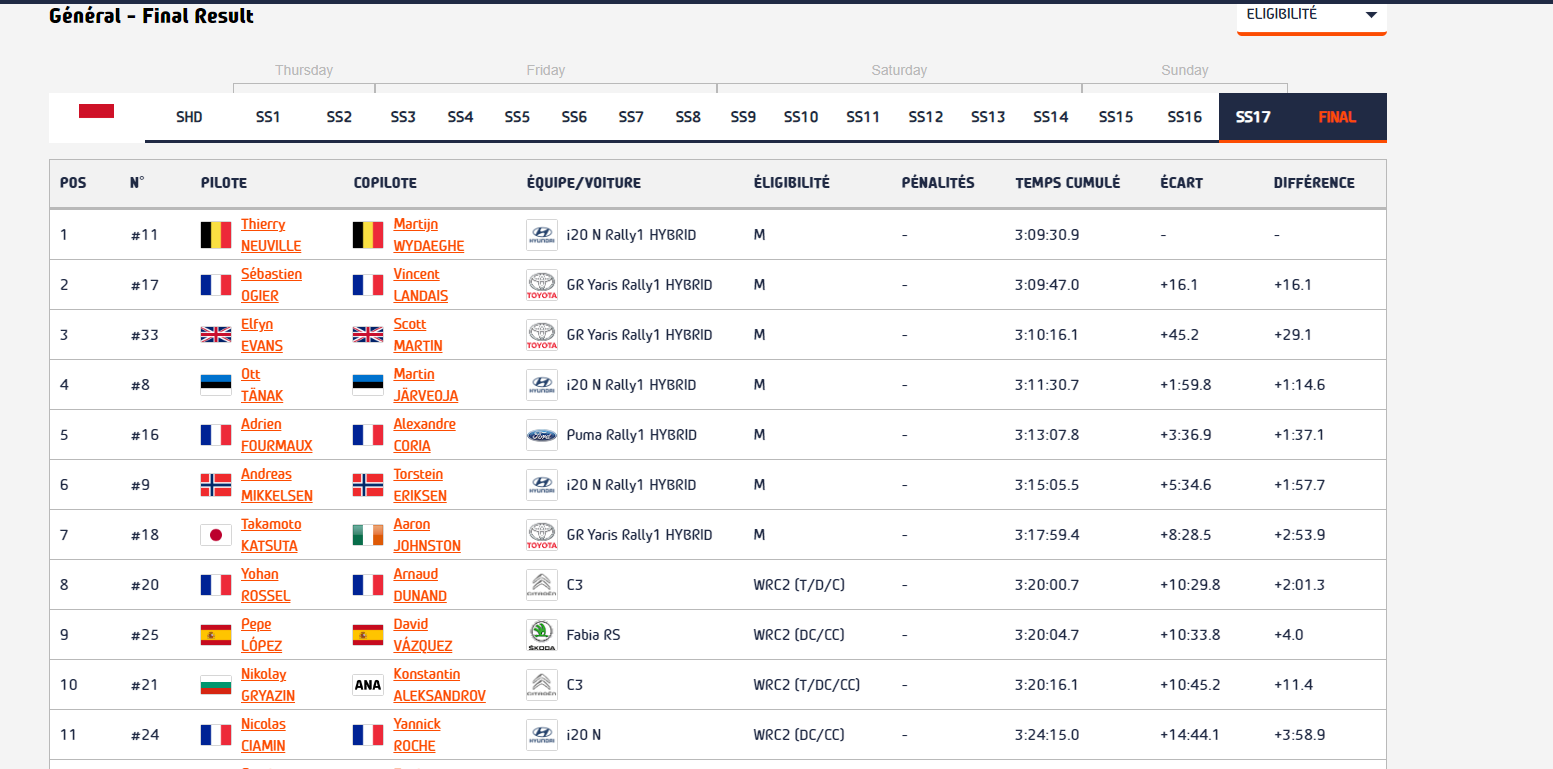Click Hyundai logo in Tänak's row
This screenshot has width=1553, height=769.
[542, 385]
